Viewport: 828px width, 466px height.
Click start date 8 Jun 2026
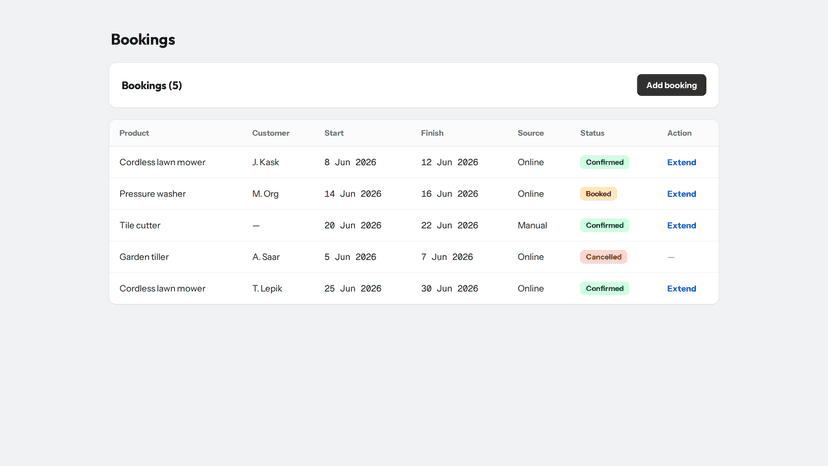[x=350, y=162]
